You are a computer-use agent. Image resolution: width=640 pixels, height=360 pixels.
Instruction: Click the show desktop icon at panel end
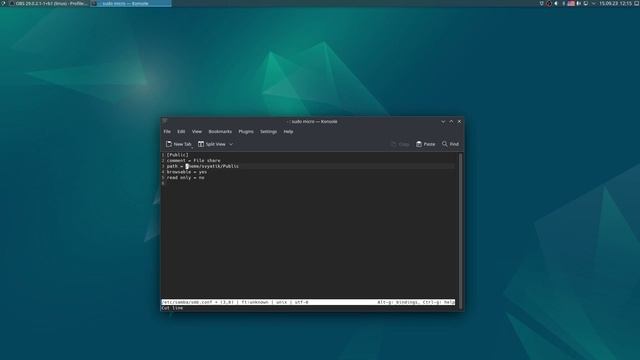coord(636,3)
